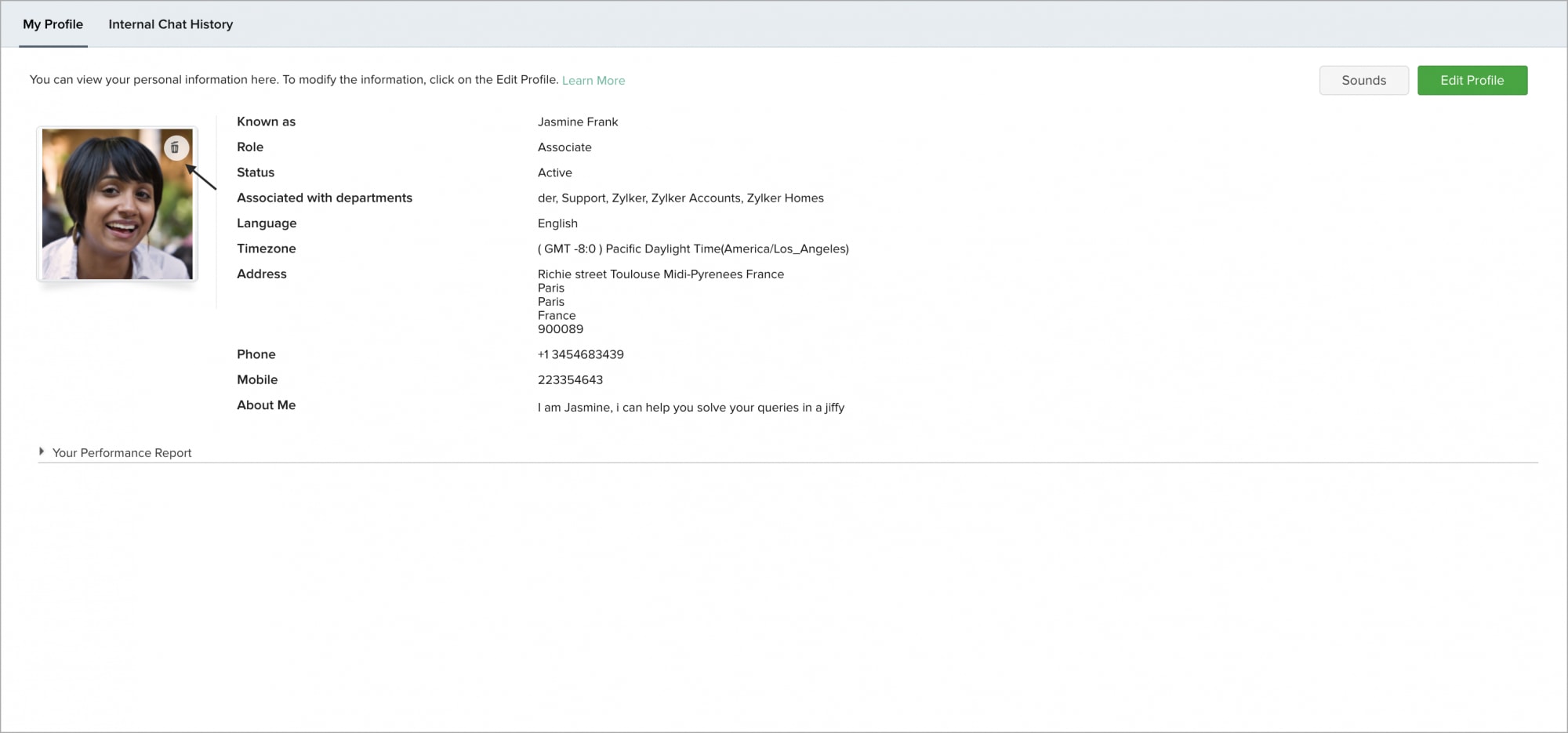
Task: Select the France country line in address
Action: click(x=557, y=315)
